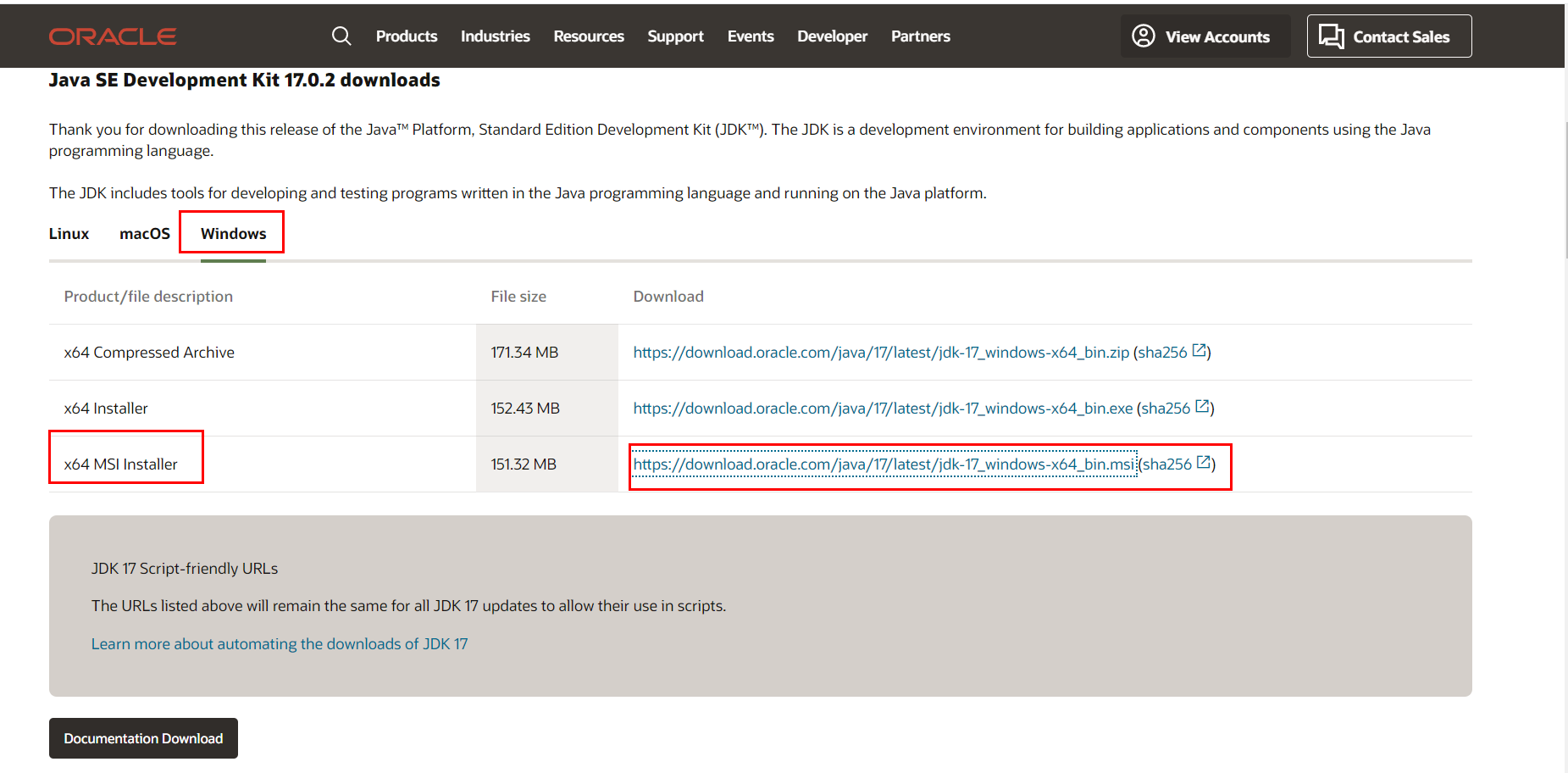The image size is (1568, 773).
Task: Click the Download column header
Action: click(668, 297)
